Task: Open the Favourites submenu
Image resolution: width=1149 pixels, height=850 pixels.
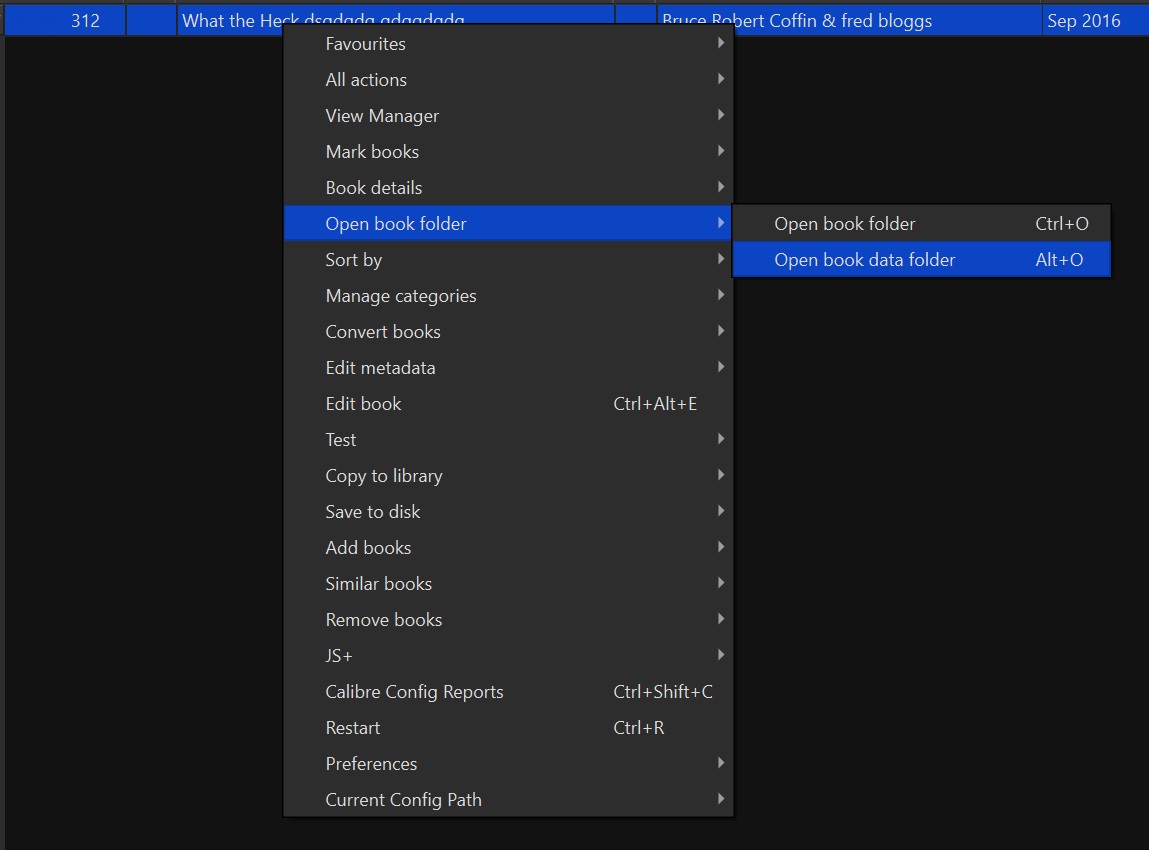Action: [x=366, y=44]
